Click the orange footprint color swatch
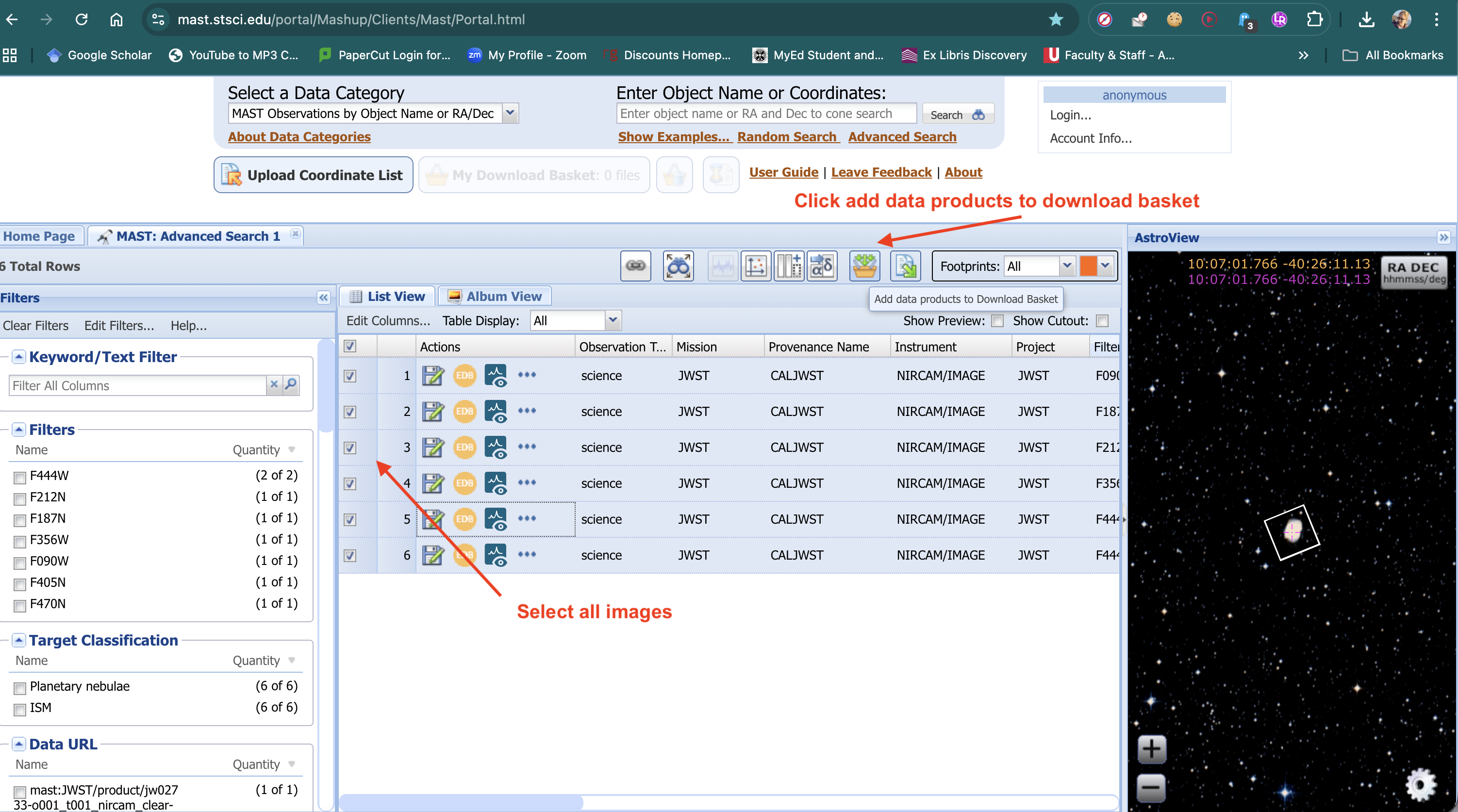This screenshot has height=812, width=1458. click(x=1088, y=266)
